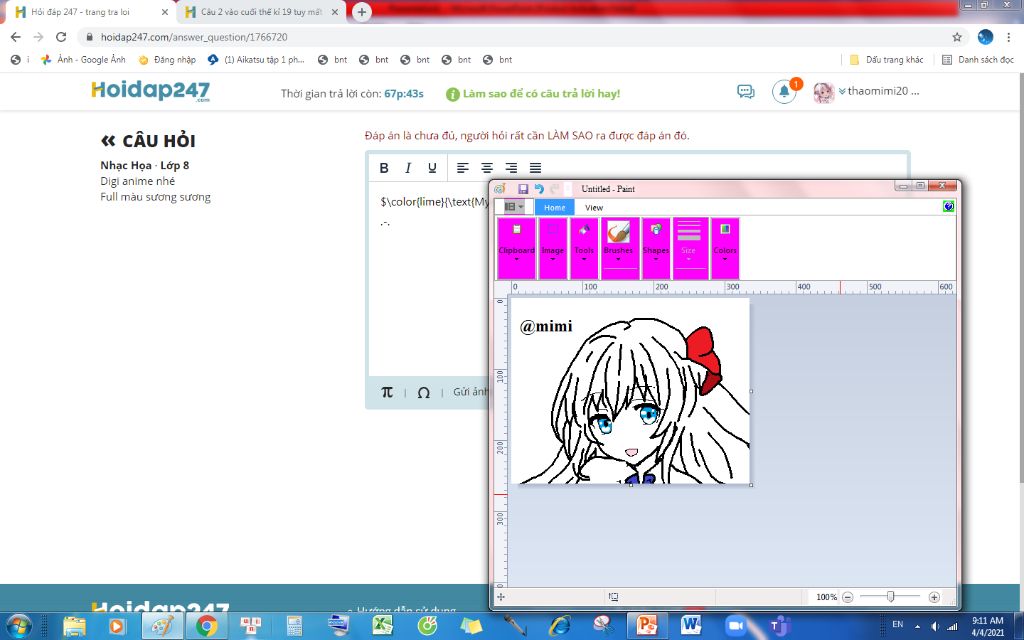Select the Home tab in Paint
This screenshot has width=1024, height=640.
pos(554,208)
